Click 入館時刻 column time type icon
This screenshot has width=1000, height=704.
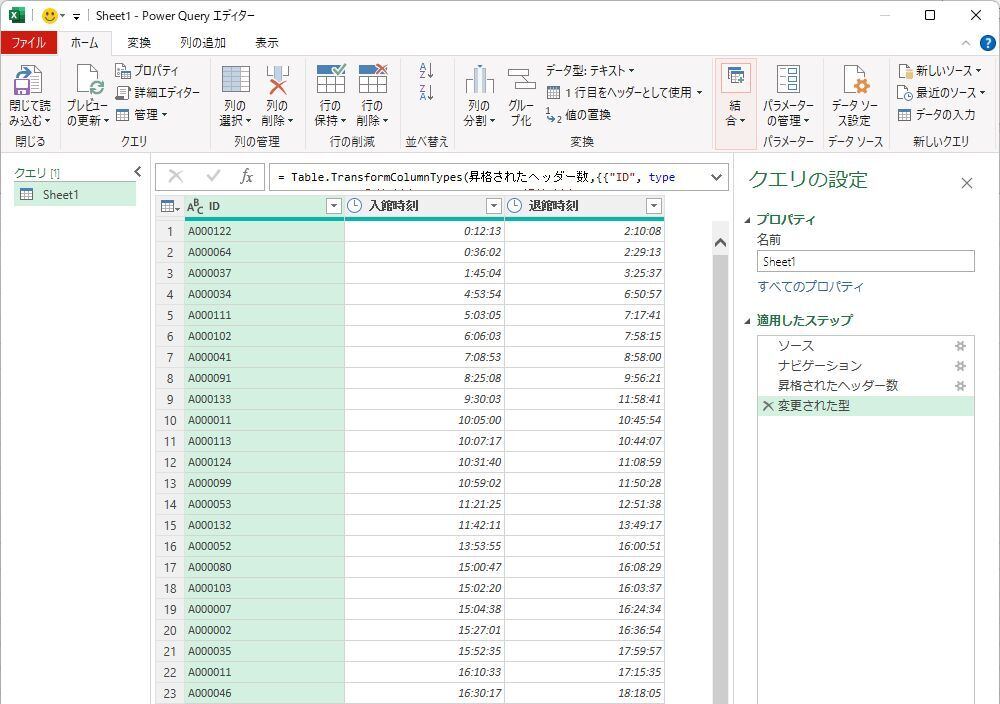[x=355, y=206]
